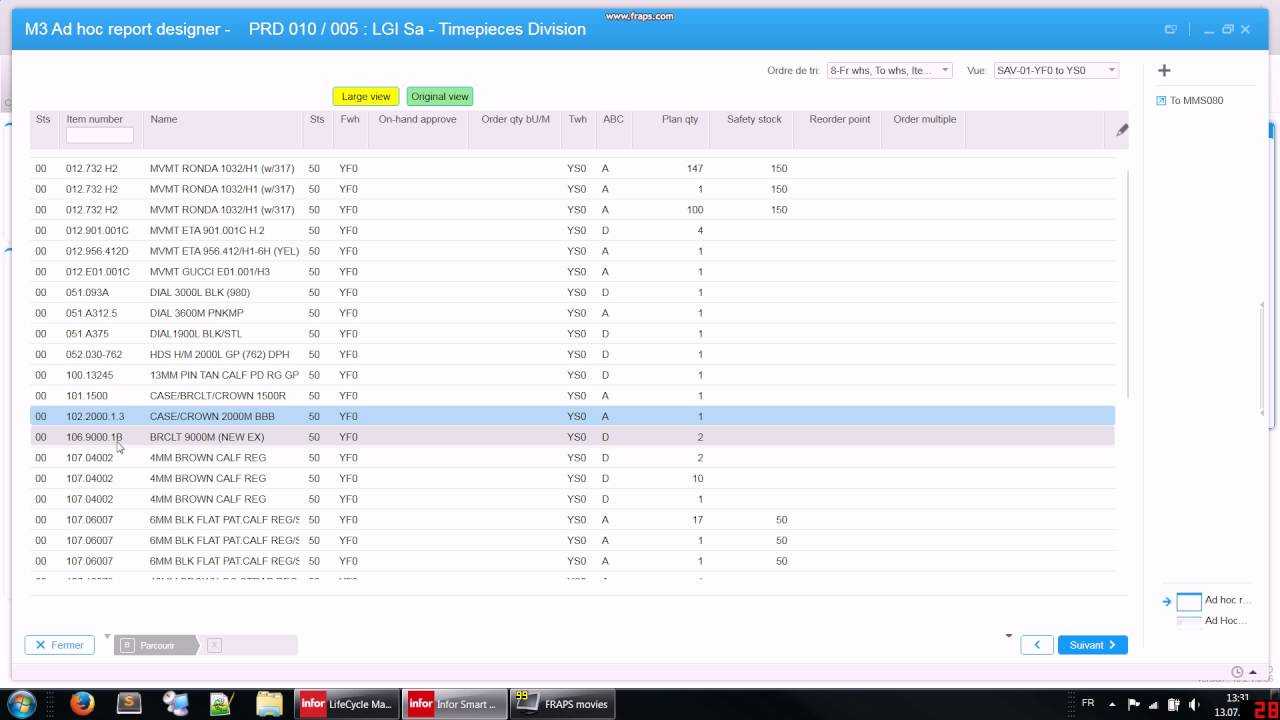Select row MVMT ETA 956.412/H1-6H (YEL)
The width and height of the screenshot is (1280, 720).
coord(572,251)
